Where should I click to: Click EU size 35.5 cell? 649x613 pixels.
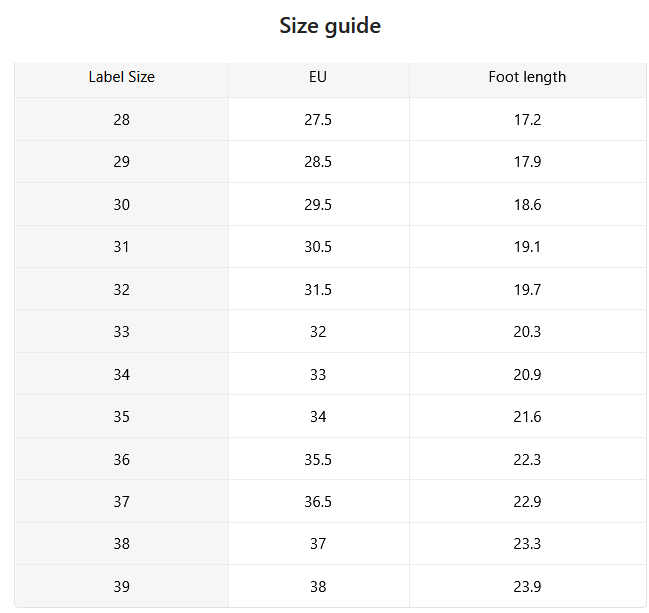pyautogui.click(x=318, y=459)
